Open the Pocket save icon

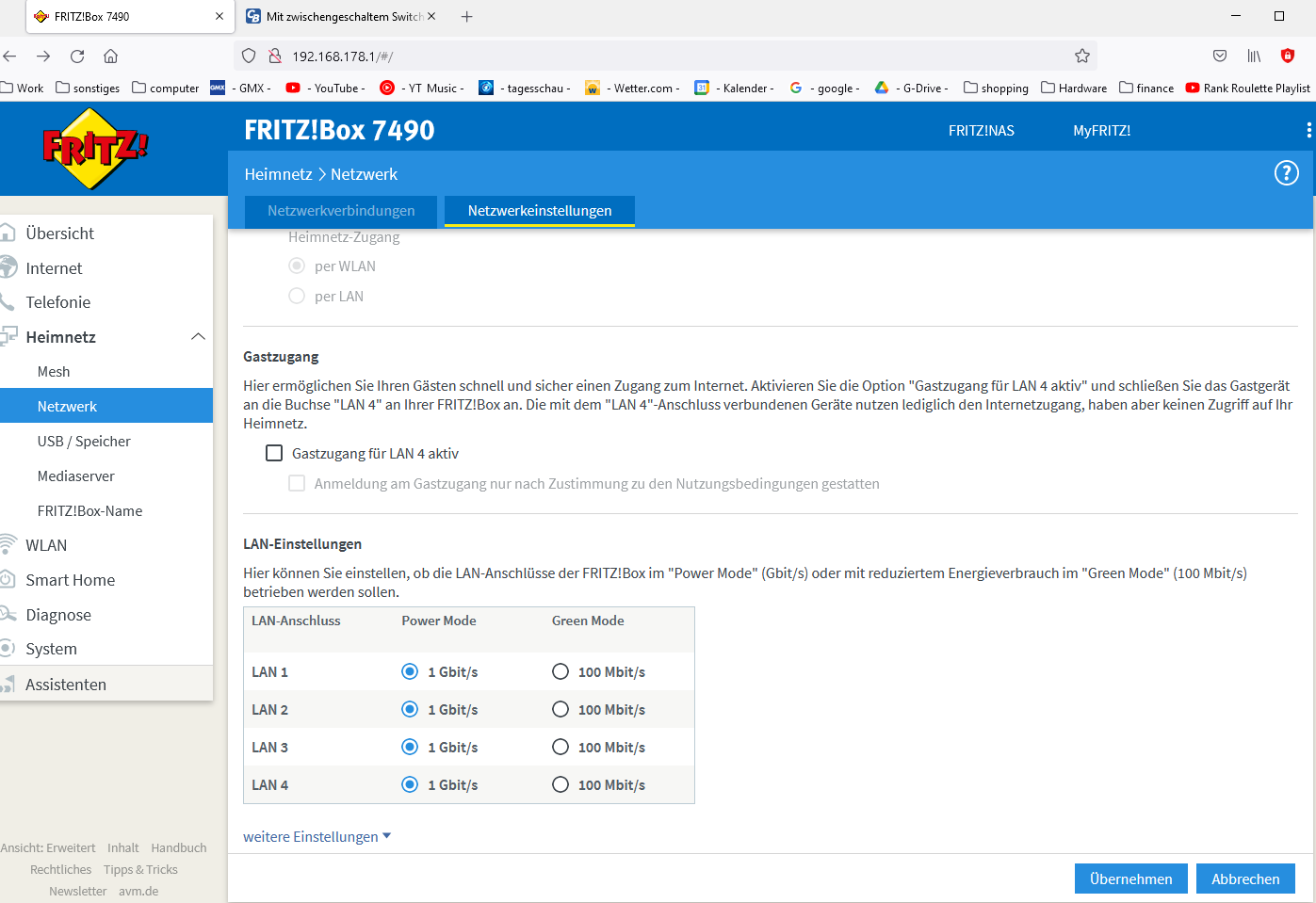(x=1220, y=56)
